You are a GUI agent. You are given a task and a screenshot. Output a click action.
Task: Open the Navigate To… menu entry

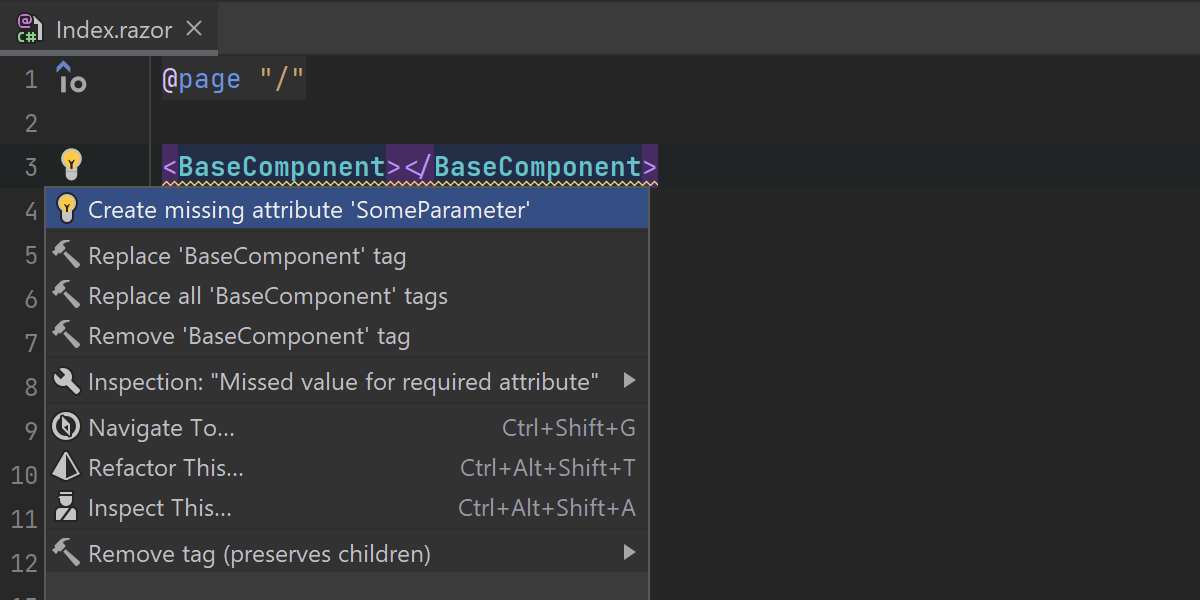162,428
